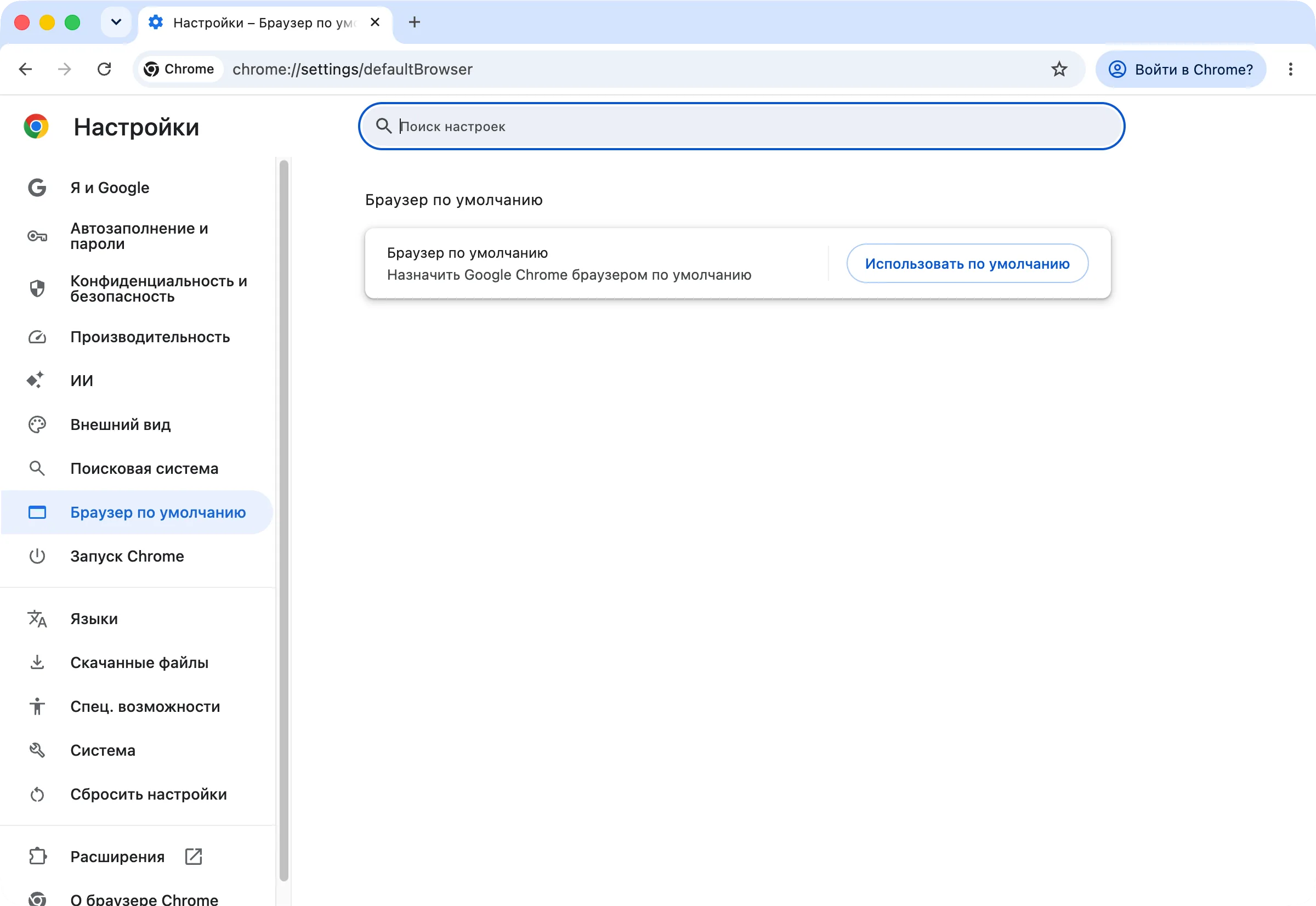Go back to the previous page

tap(25, 69)
